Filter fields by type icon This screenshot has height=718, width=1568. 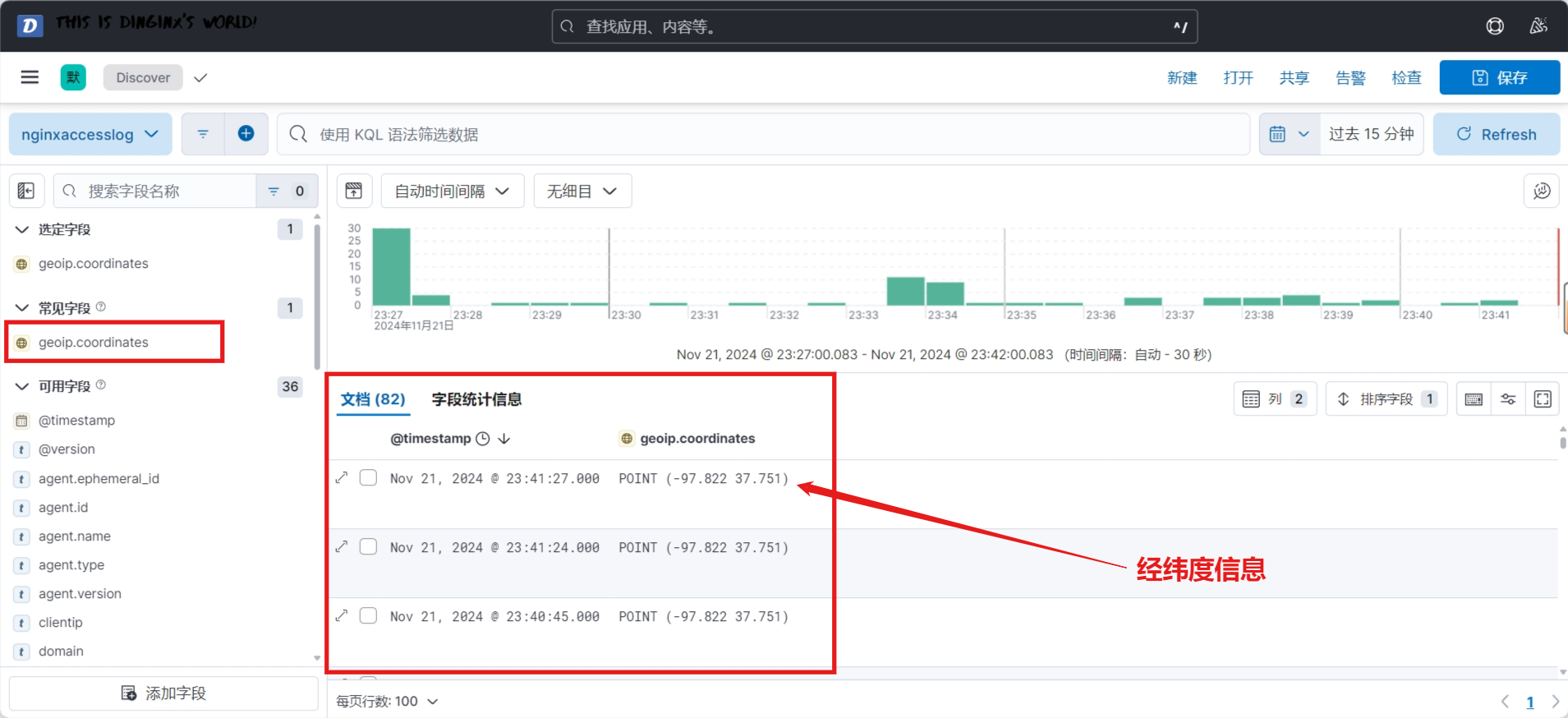click(x=287, y=191)
